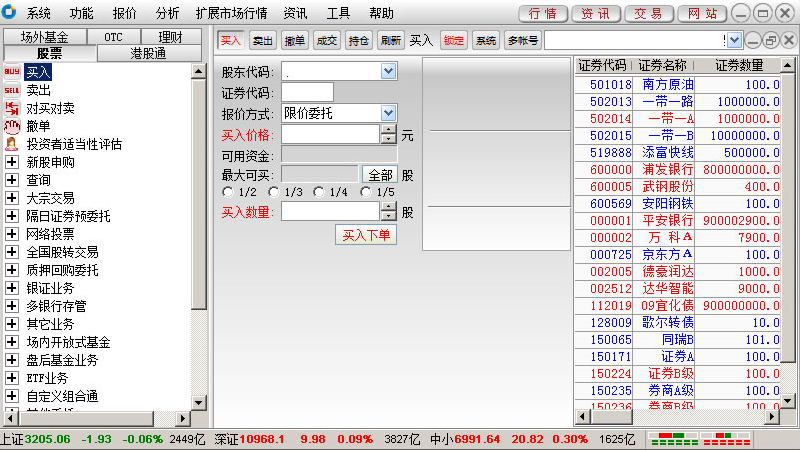Choose the 1/5 position radio option
The width and height of the screenshot is (800, 450).
coord(364,192)
